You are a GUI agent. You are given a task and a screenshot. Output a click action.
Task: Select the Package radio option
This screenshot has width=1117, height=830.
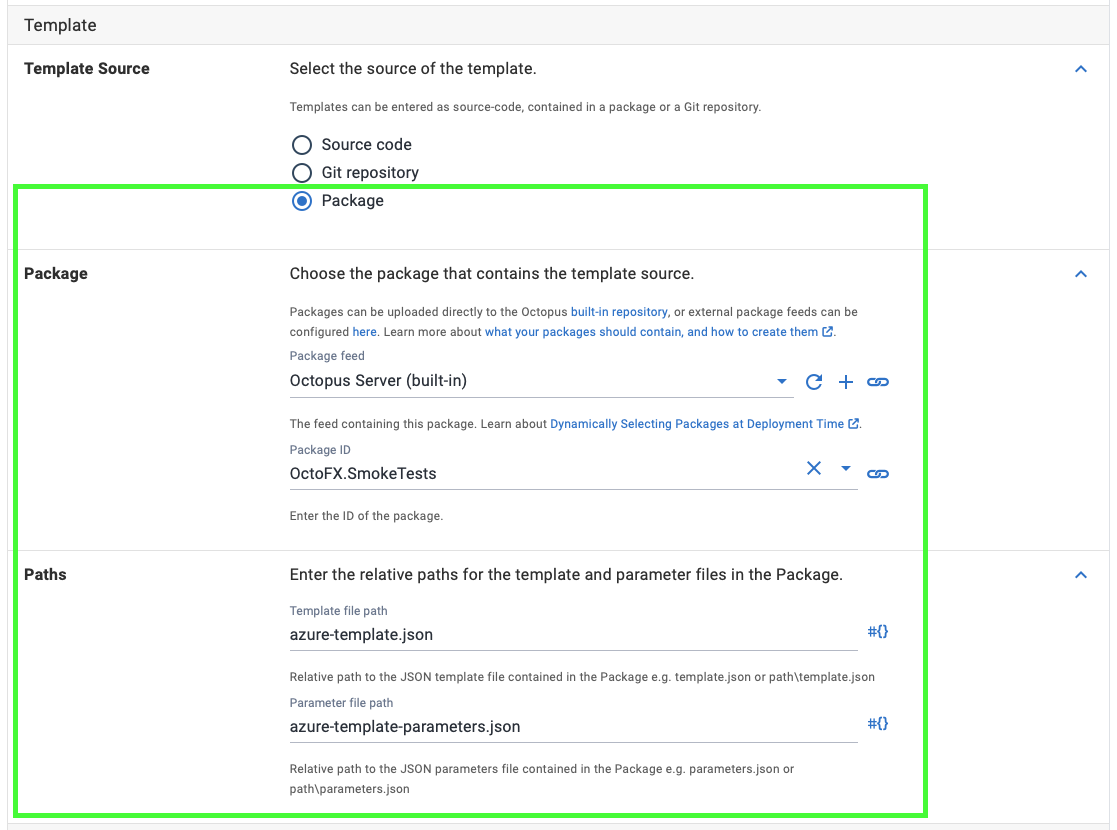(x=302, y=201)
